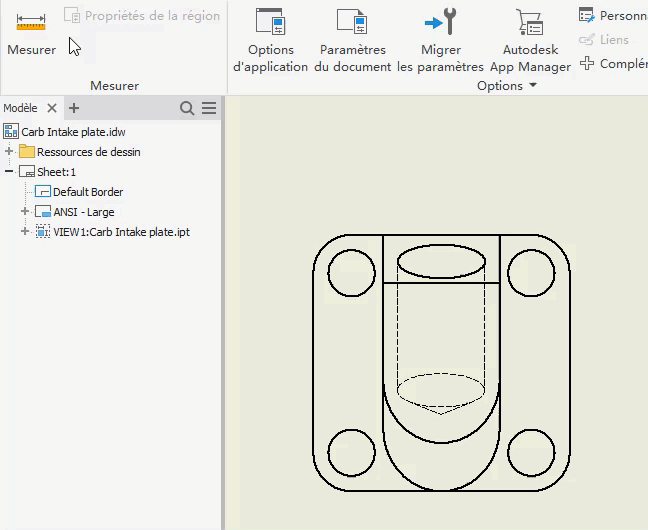Click the Compléments add-ins plus icon

click(587, 63)
